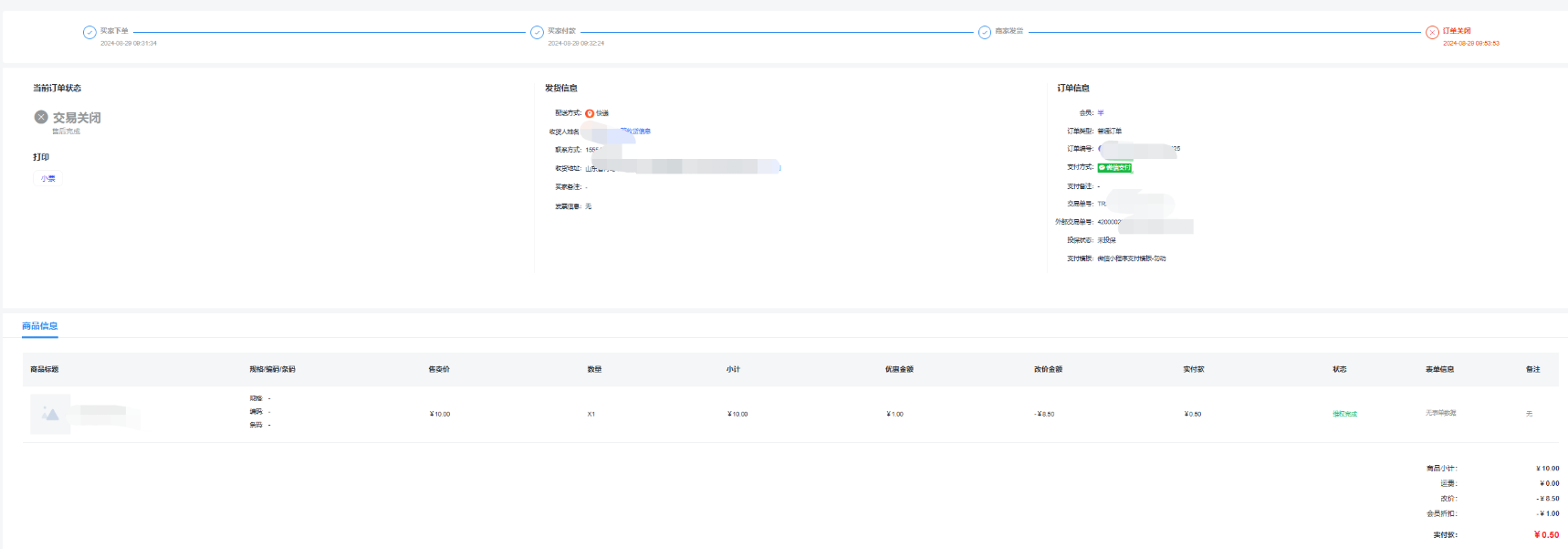Click the 买家付款 step check icon

click(537, 32)
